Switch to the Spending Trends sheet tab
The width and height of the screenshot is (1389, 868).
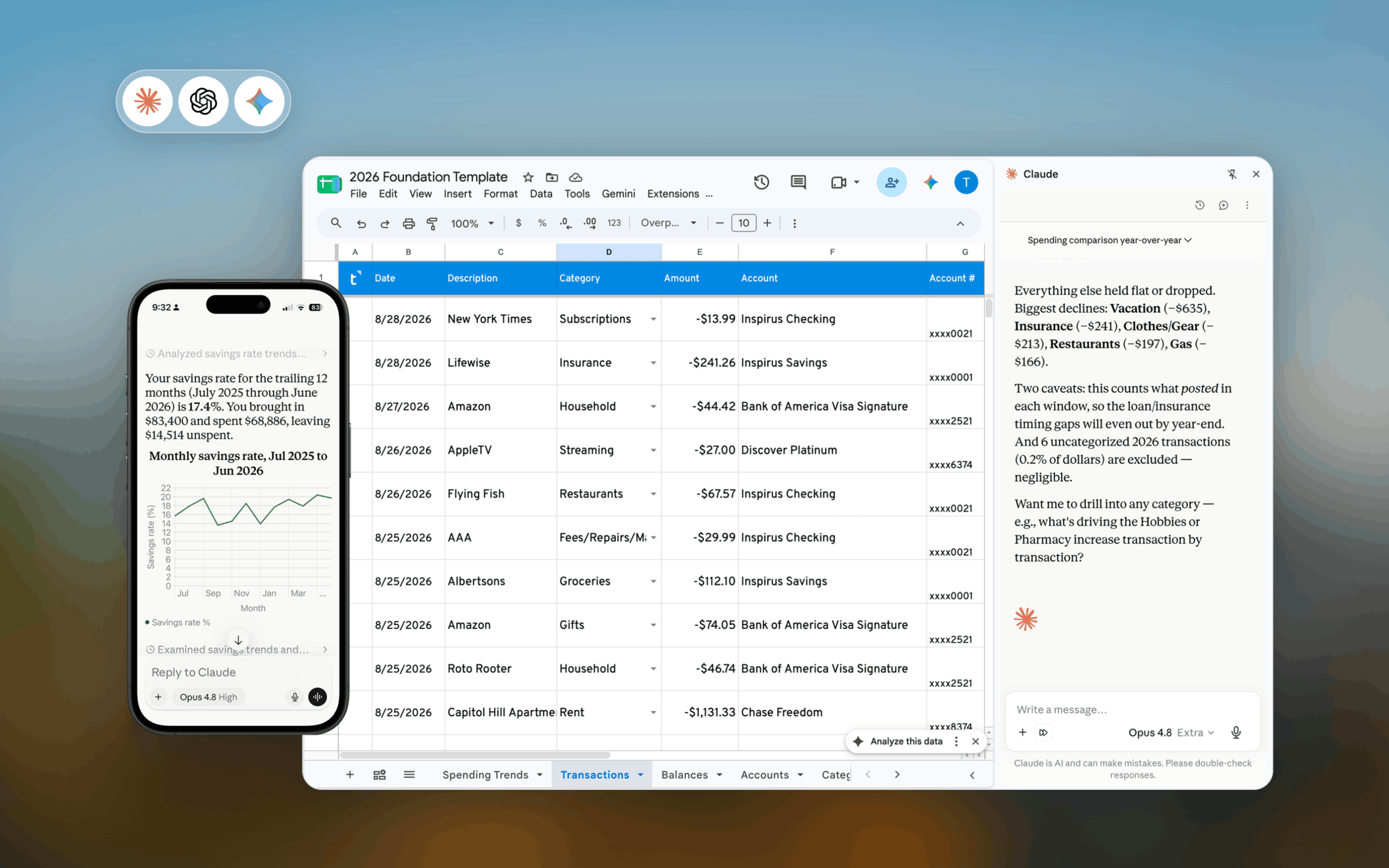tap(492, 775)
